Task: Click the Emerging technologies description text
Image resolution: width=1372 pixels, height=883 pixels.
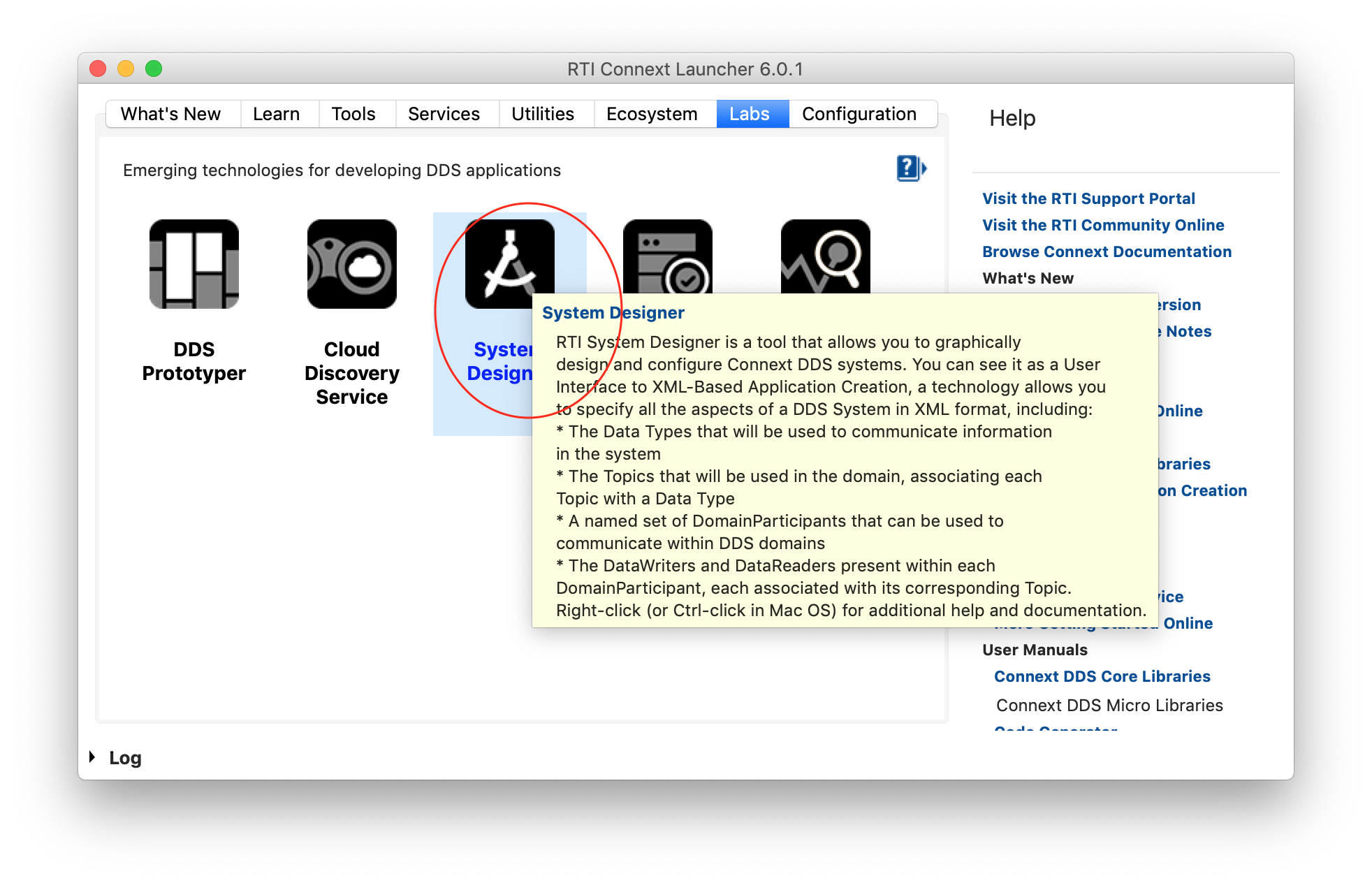Action: [x=342, y=170]
